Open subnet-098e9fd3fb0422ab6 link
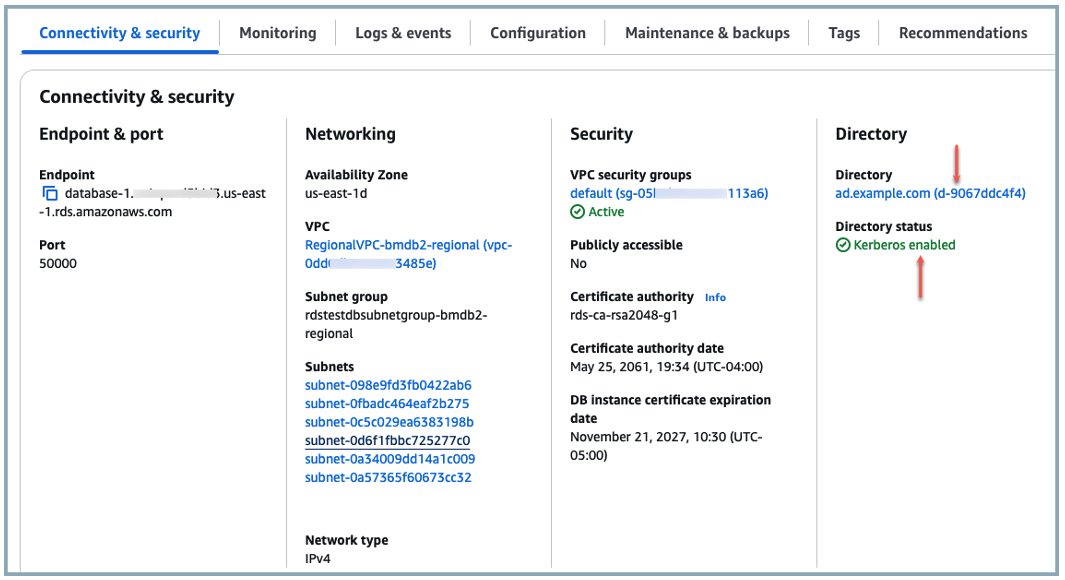This screenshot has width=1065, height=580. (x=388, y=385)
